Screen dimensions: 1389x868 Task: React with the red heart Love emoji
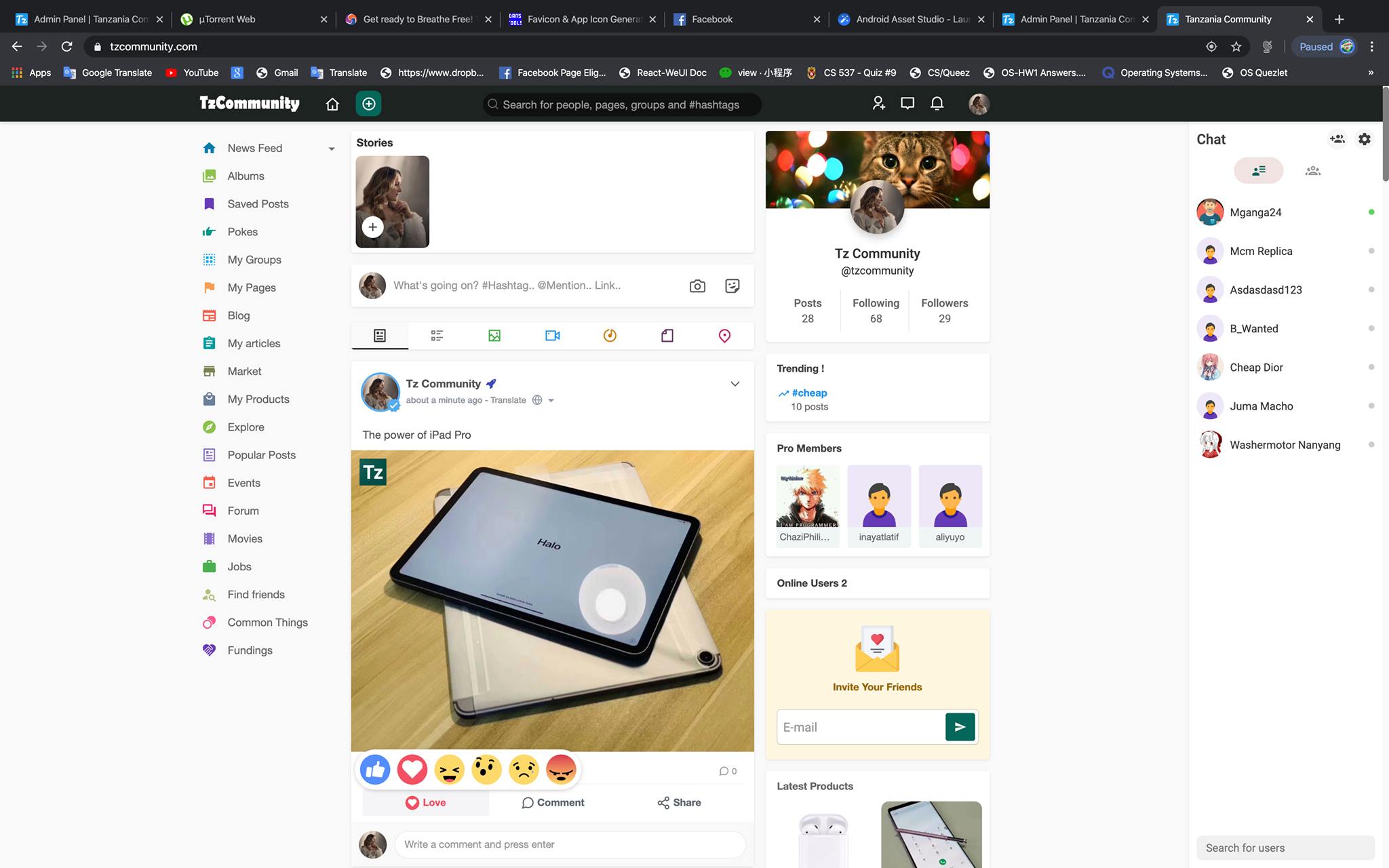tap(412, 770)
